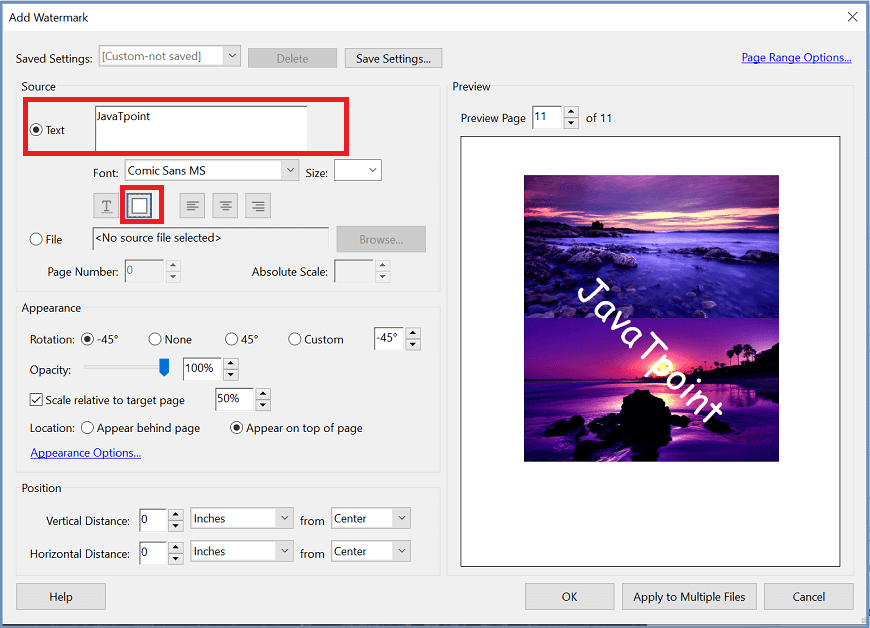Open Horizontal Distance from Center dropdown
The height and width of the screenshot is (628, 870).
[401, 551]
